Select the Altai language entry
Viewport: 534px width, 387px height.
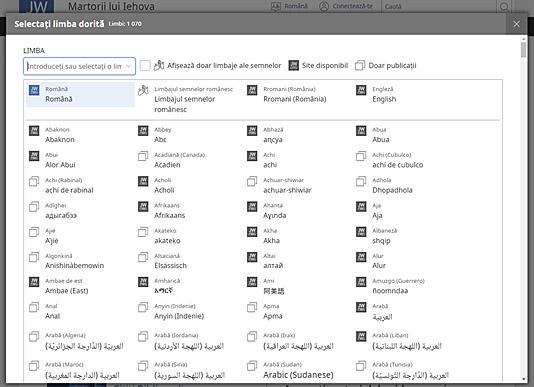(298, 261)
